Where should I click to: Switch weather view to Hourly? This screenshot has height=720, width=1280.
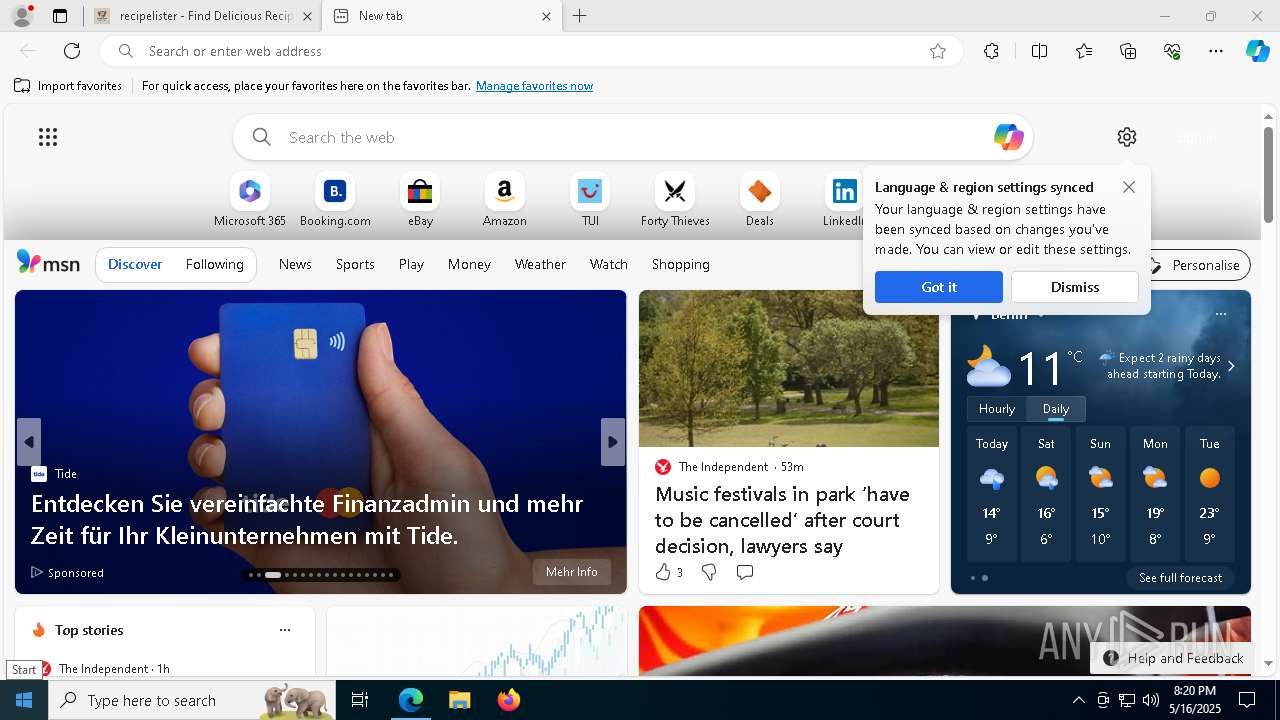(997, 409)
